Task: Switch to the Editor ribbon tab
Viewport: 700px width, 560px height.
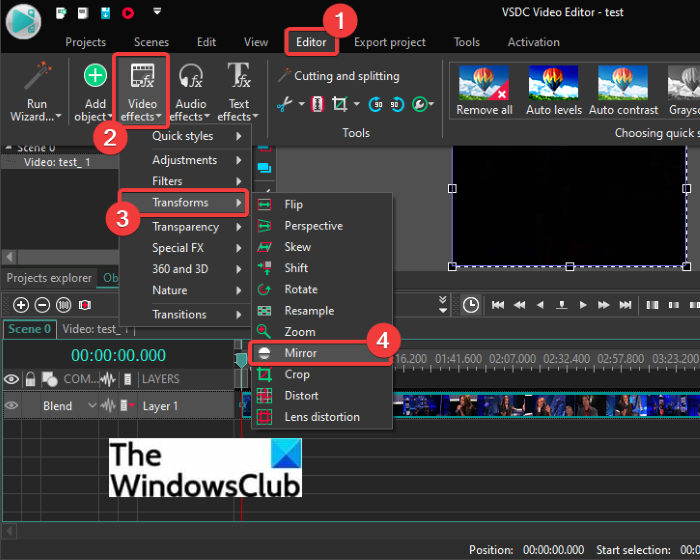Action: [x=311, y=42]
